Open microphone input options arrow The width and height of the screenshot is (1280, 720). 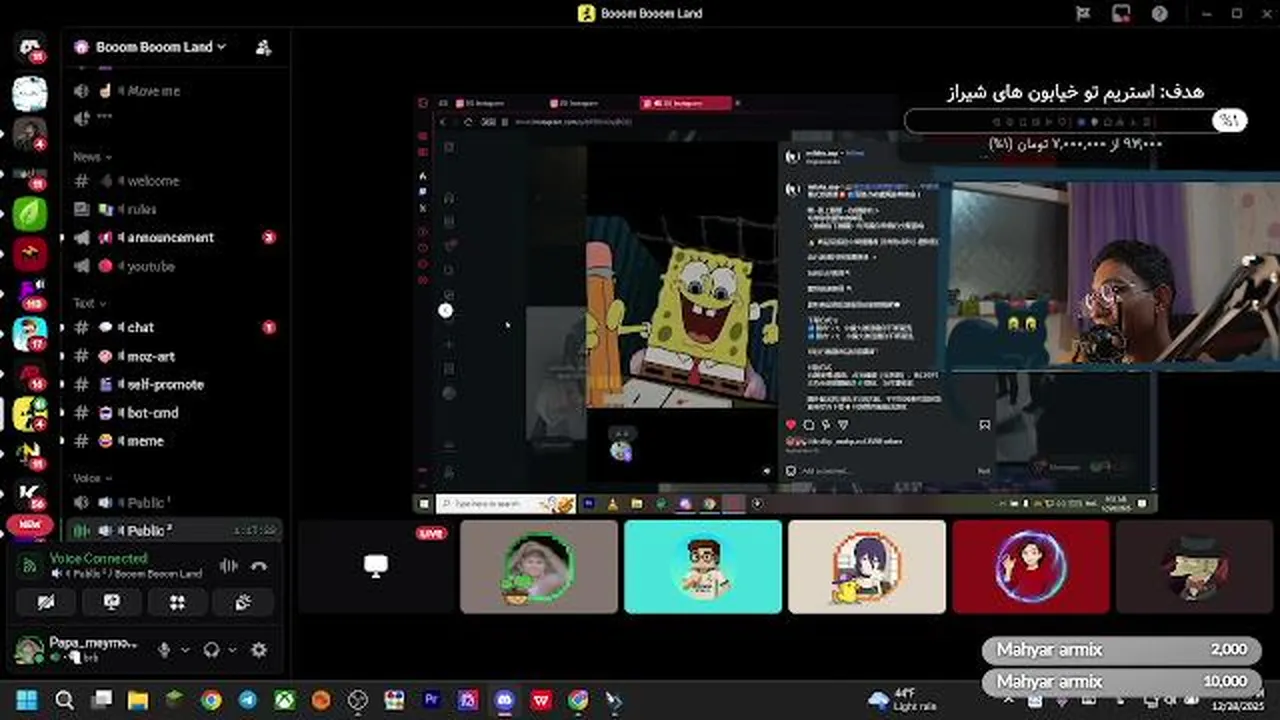coord(184,650)
